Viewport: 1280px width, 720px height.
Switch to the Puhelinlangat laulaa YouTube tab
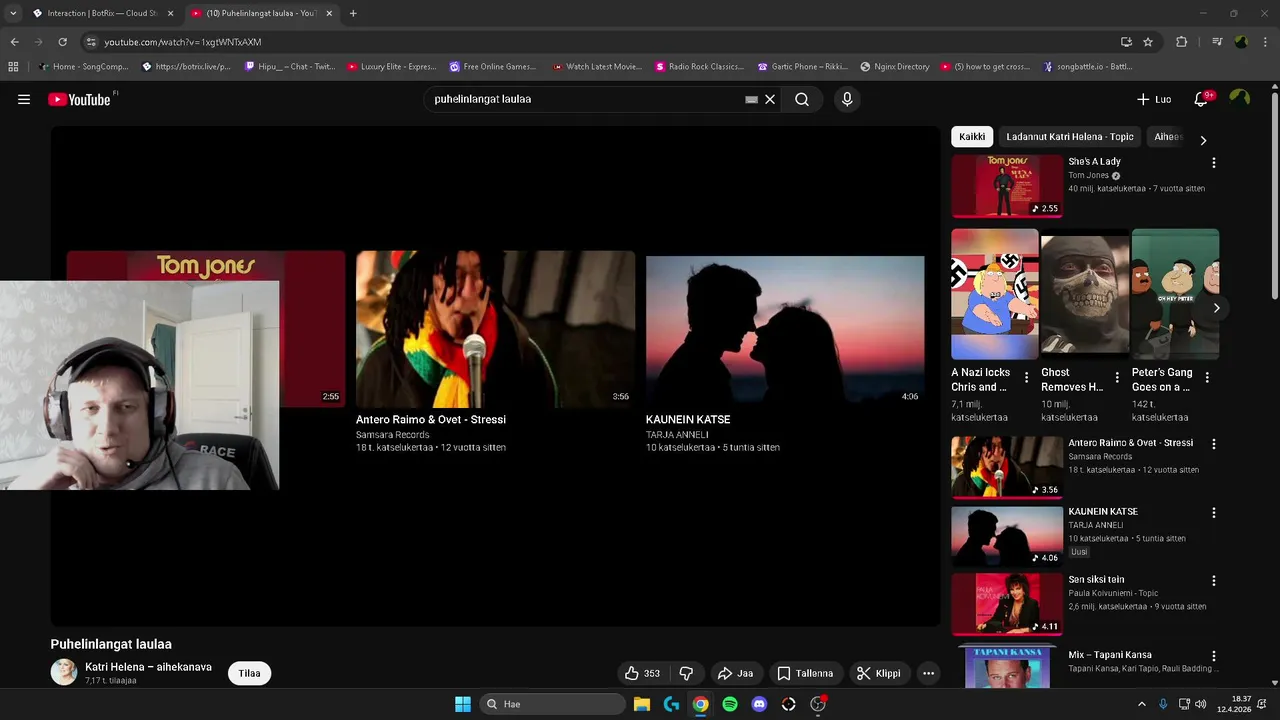262,13
